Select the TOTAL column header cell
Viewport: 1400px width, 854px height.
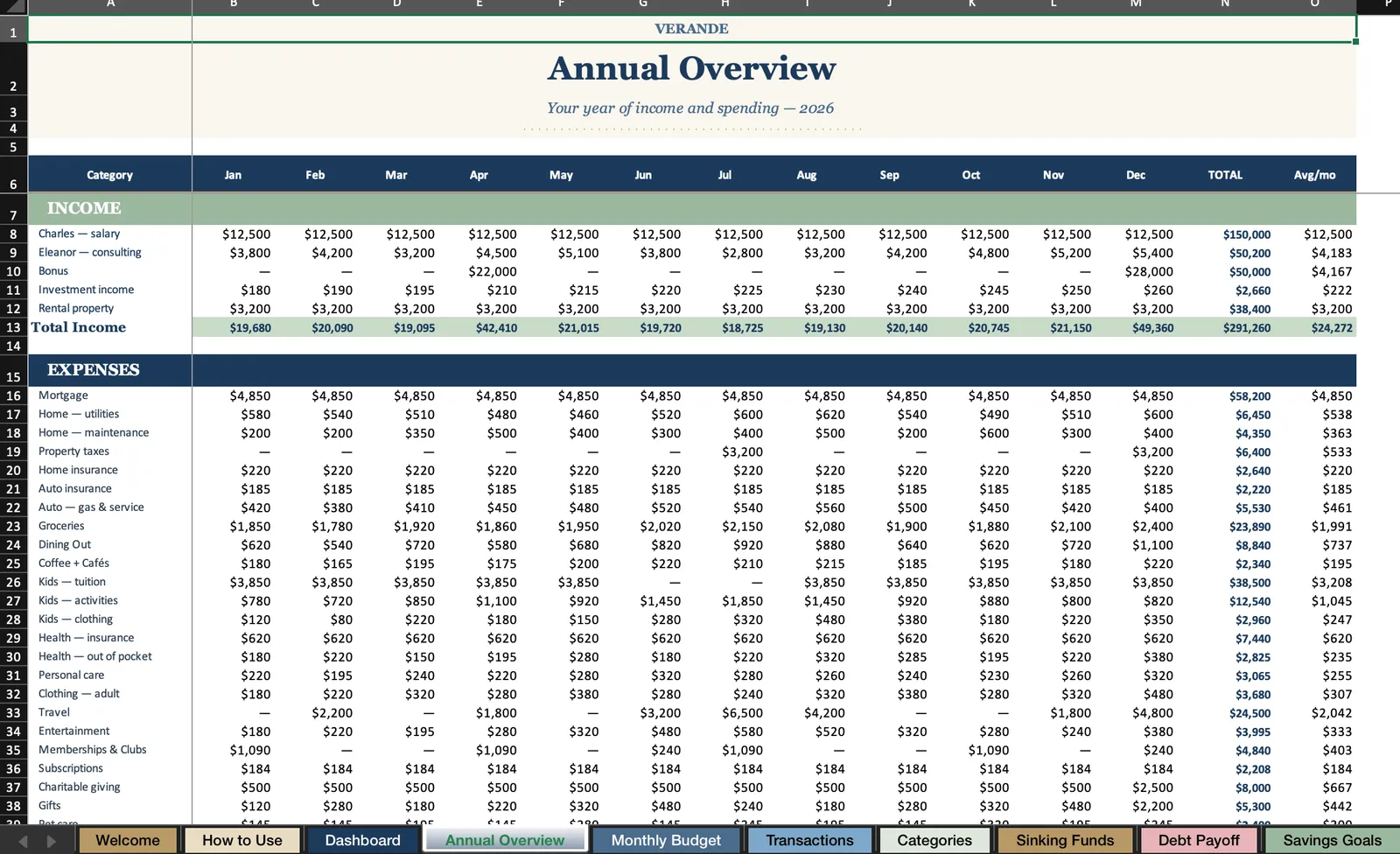[x=1225, y=174]
